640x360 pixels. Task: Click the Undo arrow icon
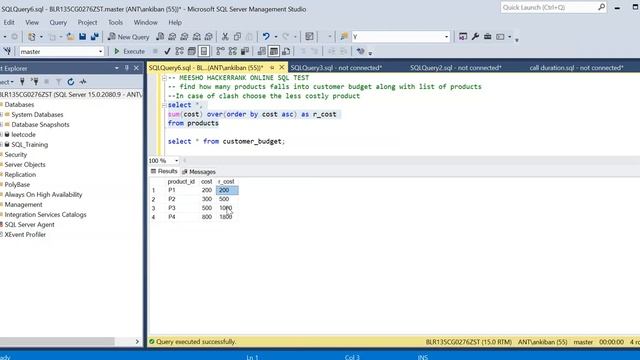pyautogui.click(x=266, y=37)
